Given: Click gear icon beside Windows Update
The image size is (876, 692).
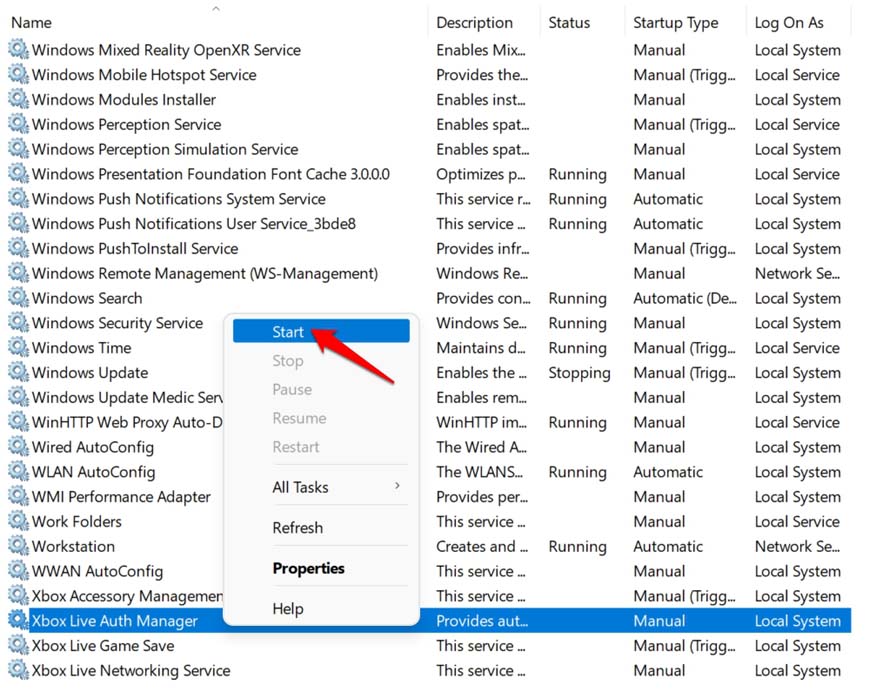Looking at the screenshot, I should pos(18,372).
